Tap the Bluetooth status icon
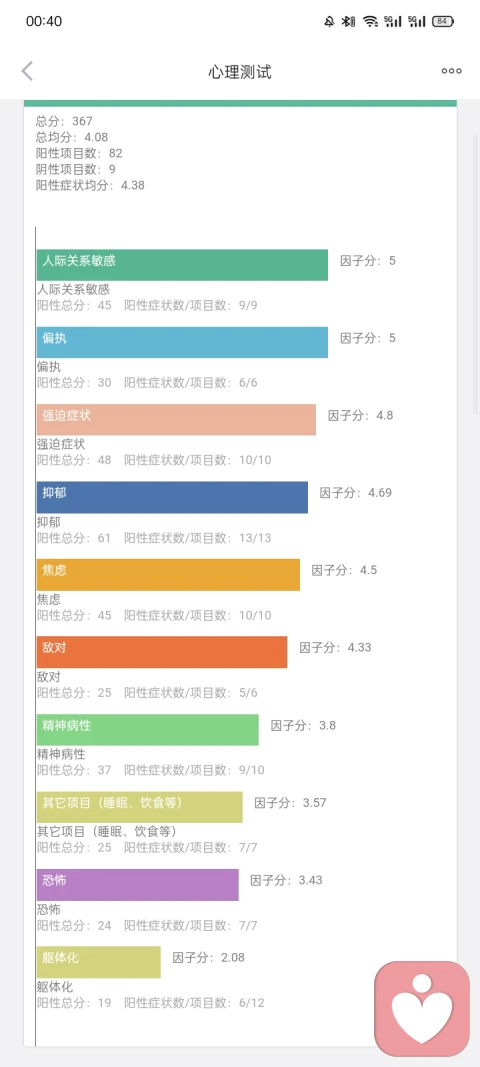Screen dimensions: 480x1067 [349, 21]
